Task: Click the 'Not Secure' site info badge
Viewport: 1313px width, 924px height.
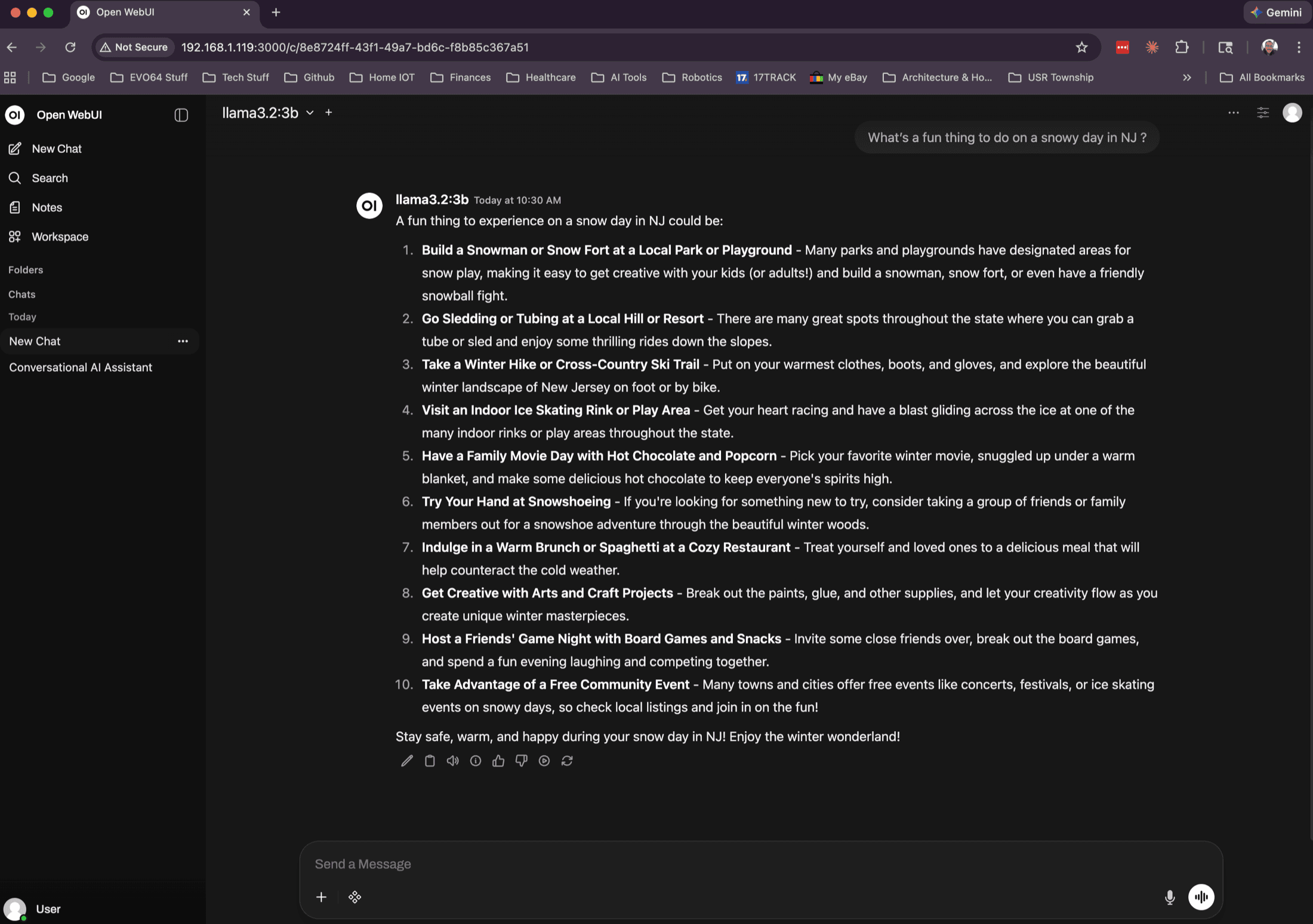Action: point(134,47)
